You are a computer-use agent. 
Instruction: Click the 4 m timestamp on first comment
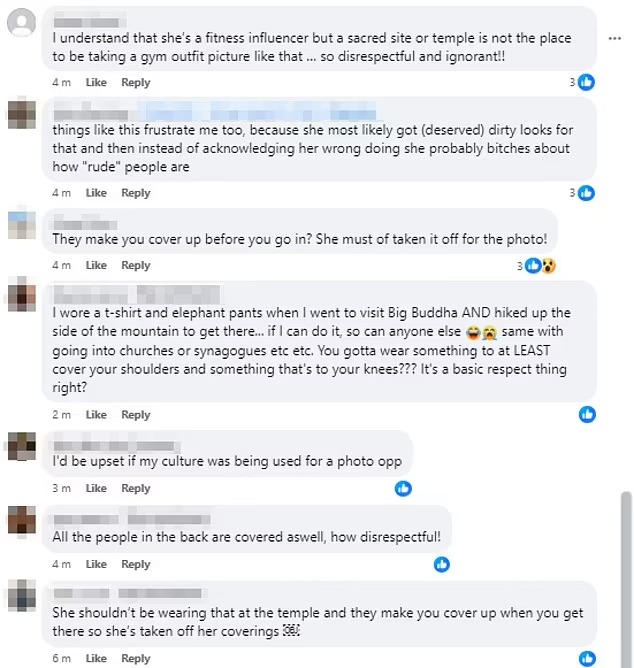[x=62, y=82]
